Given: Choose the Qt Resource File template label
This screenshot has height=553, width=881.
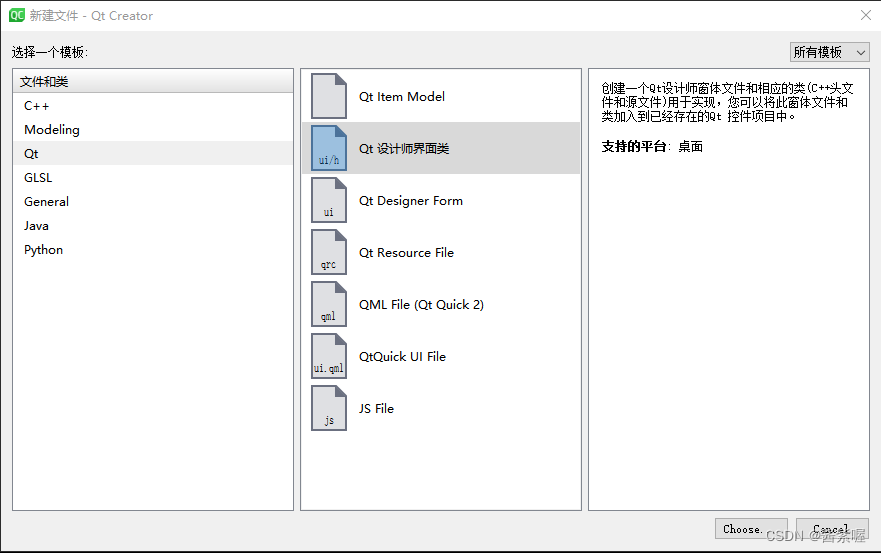Looking at the screenshot, I should coord(406,253).
